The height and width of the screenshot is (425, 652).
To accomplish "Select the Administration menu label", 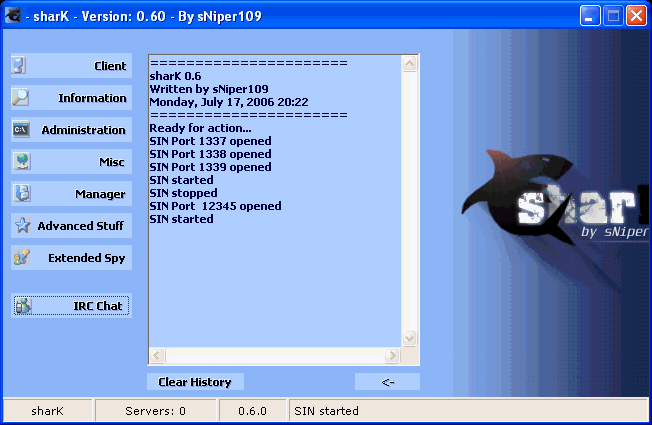I will click(x=84, y=130).
